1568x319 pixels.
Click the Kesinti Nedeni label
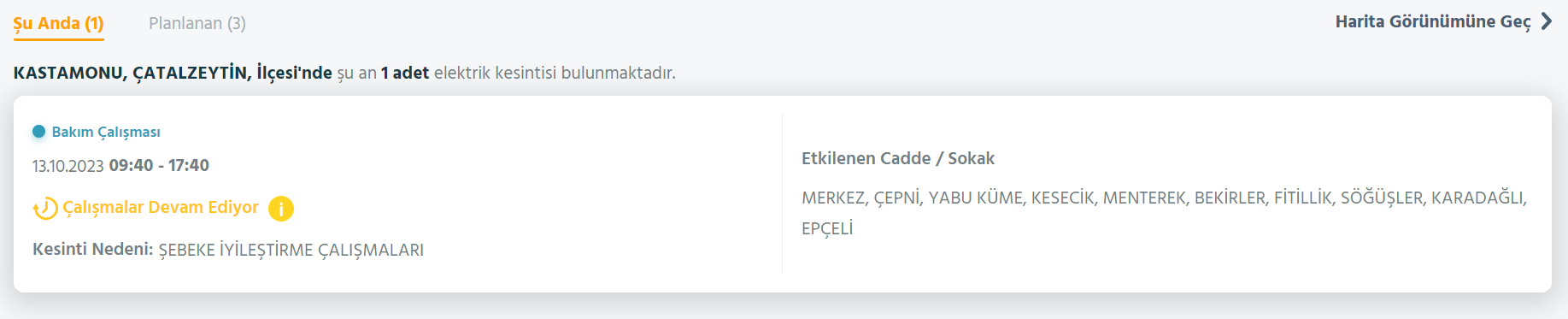pyautogui.click(x=93, y=250)
